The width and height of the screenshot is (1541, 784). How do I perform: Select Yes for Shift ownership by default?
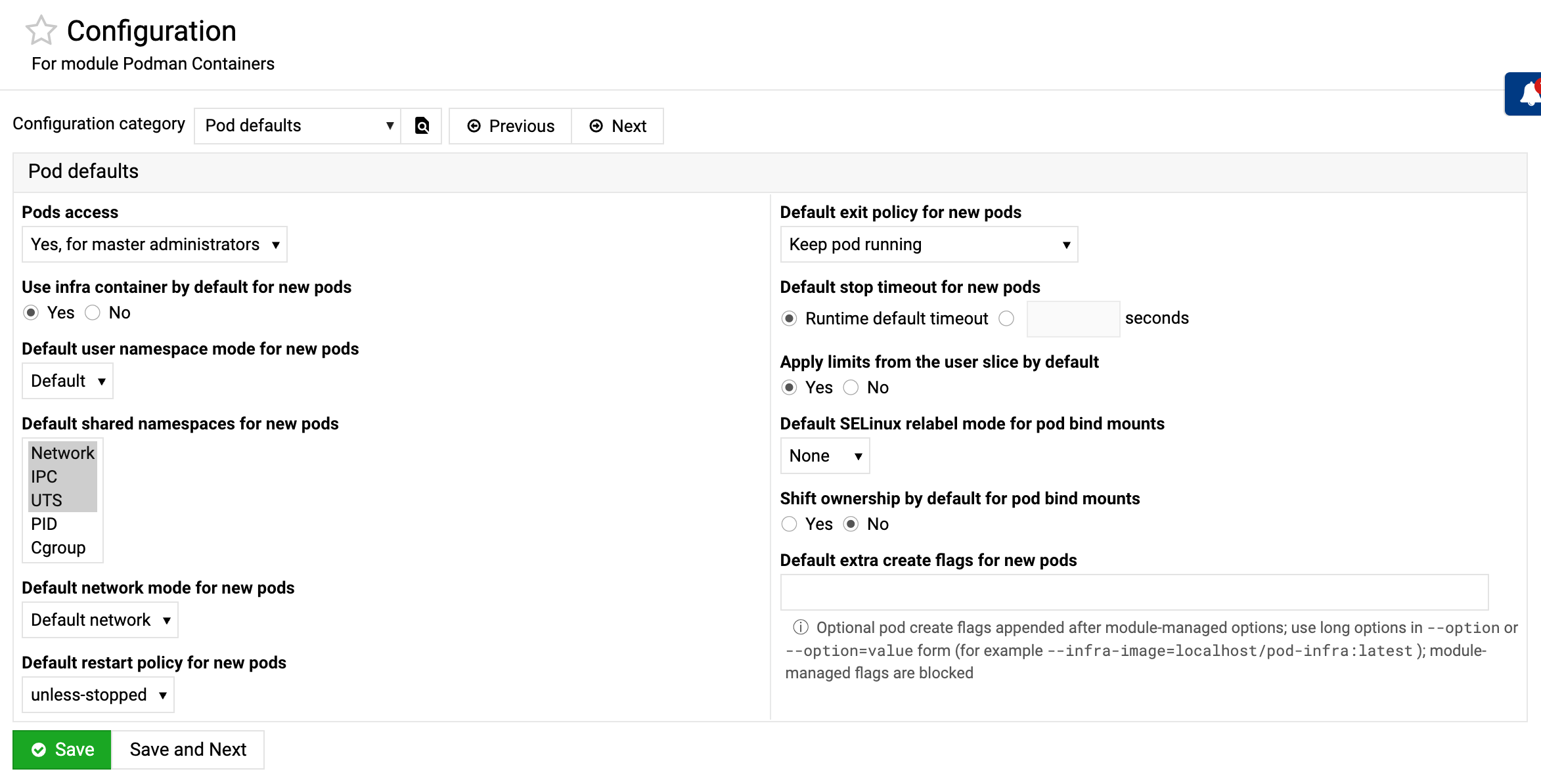tap(789, 524)
